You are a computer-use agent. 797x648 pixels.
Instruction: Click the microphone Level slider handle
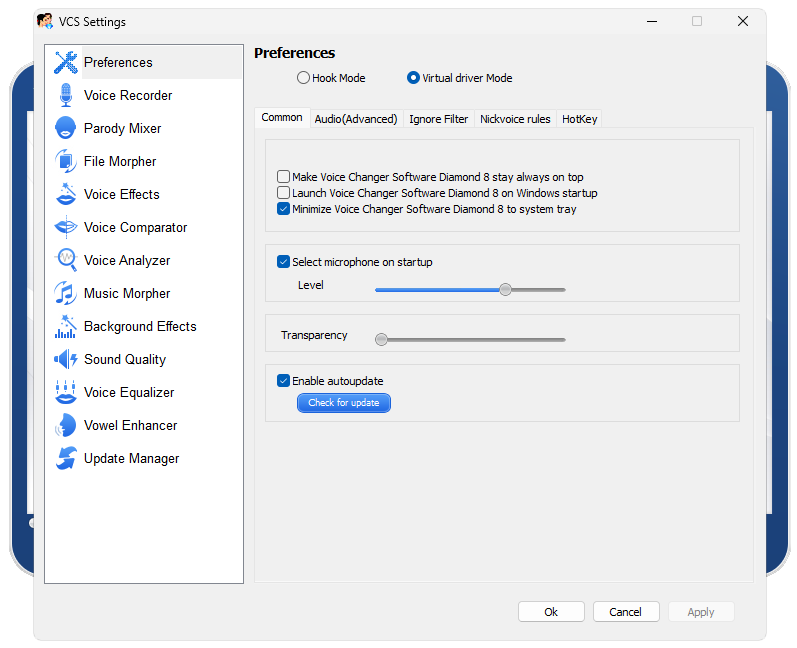[x=506, y=289]
